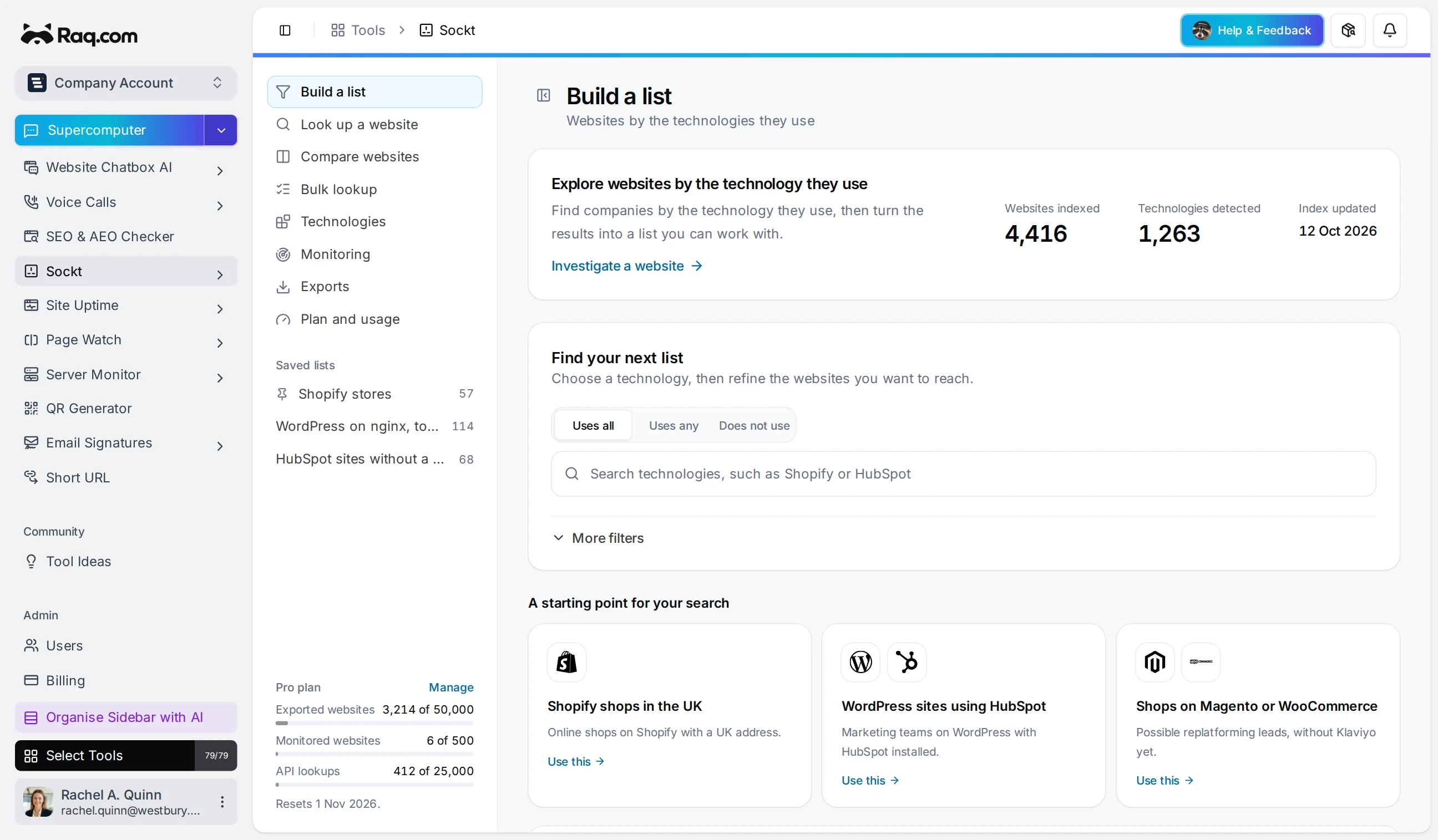Click Help & Feedback button
Image resolution: width=1438 pixels, height=840 pixels.
1252,30
